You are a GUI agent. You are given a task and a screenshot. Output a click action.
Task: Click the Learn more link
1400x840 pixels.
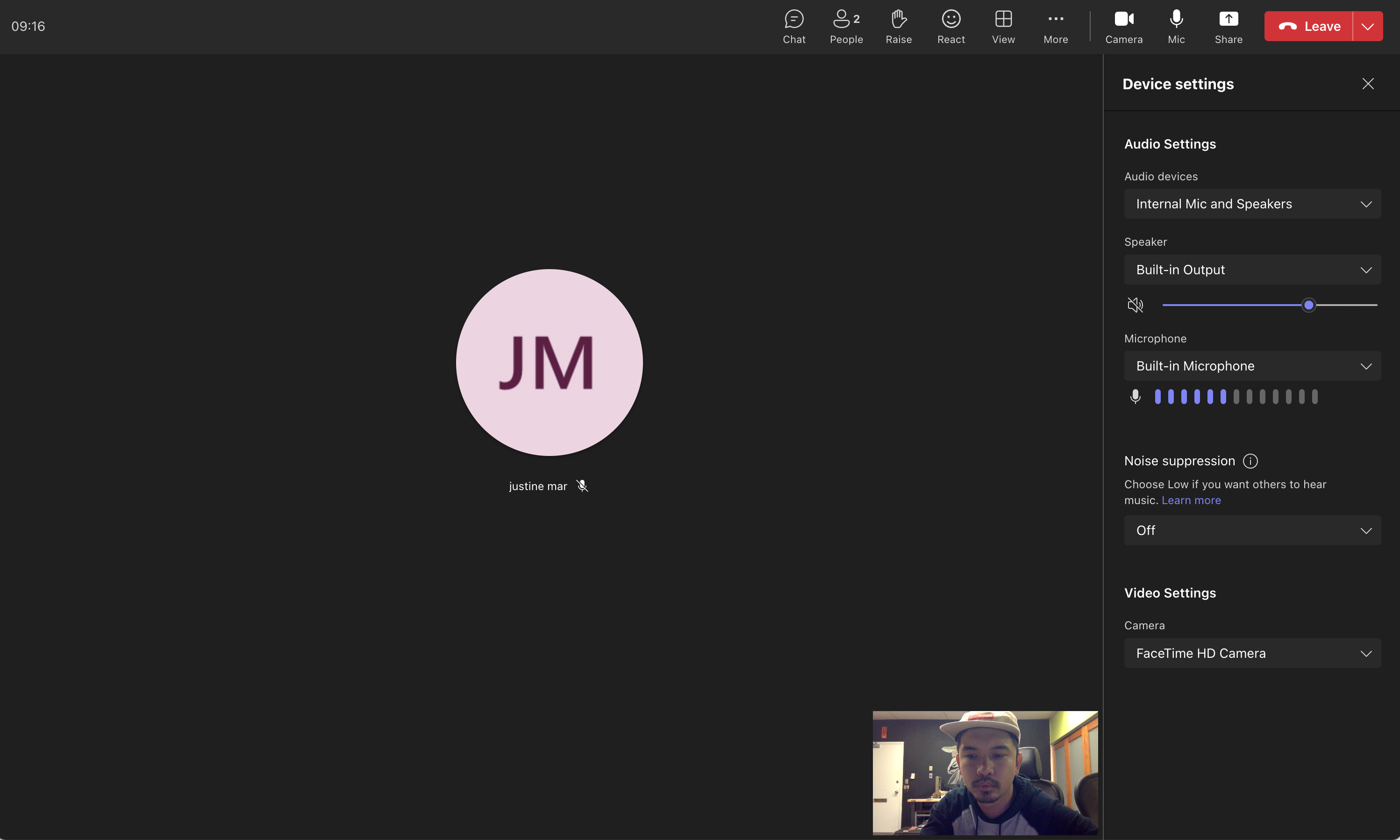coord(1191,500)
